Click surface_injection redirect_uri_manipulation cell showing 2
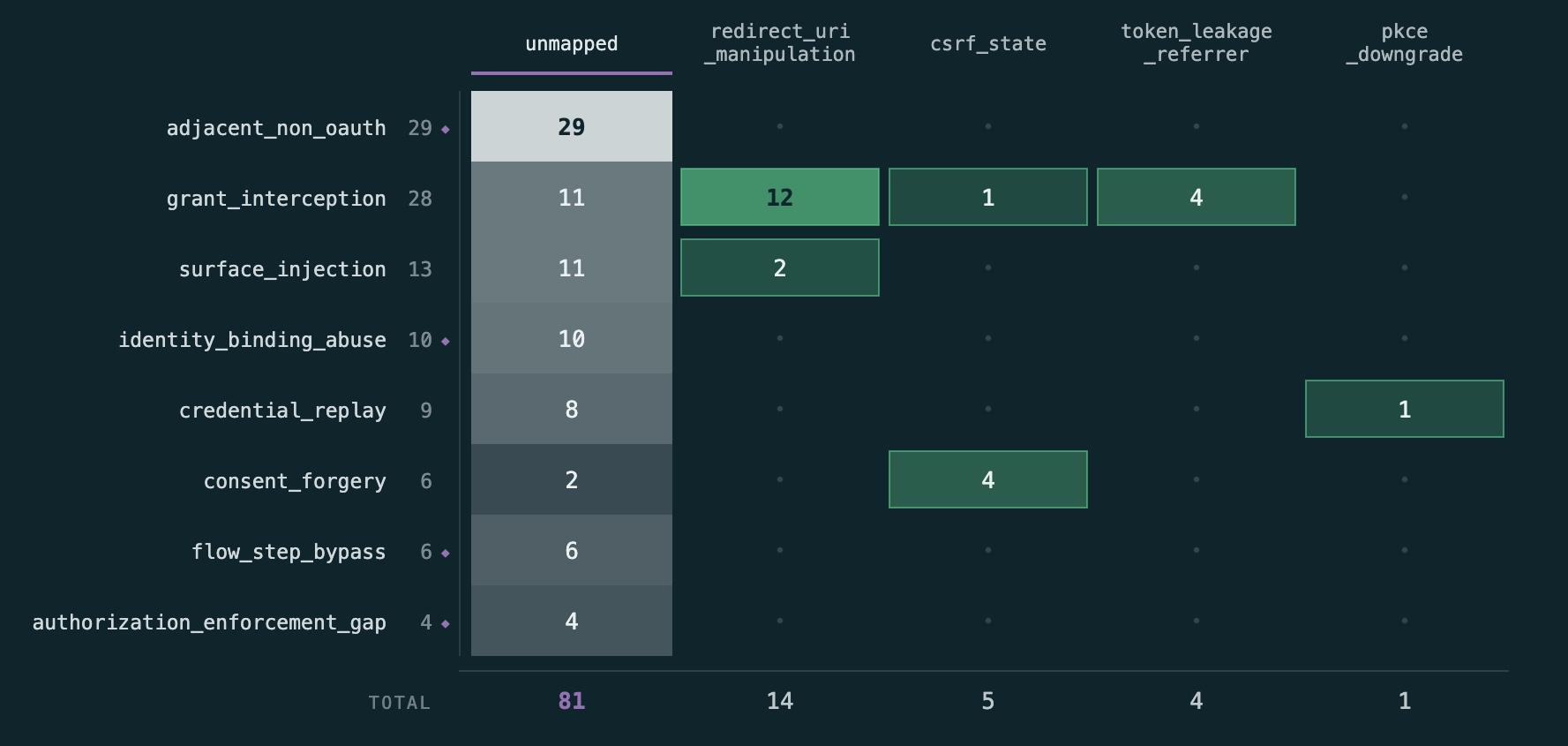The image size is (1568, 746). click(780, 268)
